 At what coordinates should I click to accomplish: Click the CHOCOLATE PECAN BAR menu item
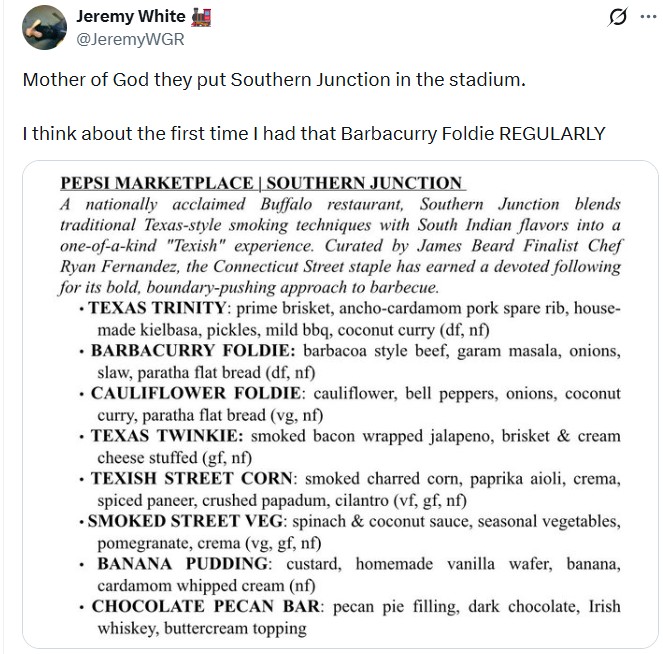[x=350, y=618]
